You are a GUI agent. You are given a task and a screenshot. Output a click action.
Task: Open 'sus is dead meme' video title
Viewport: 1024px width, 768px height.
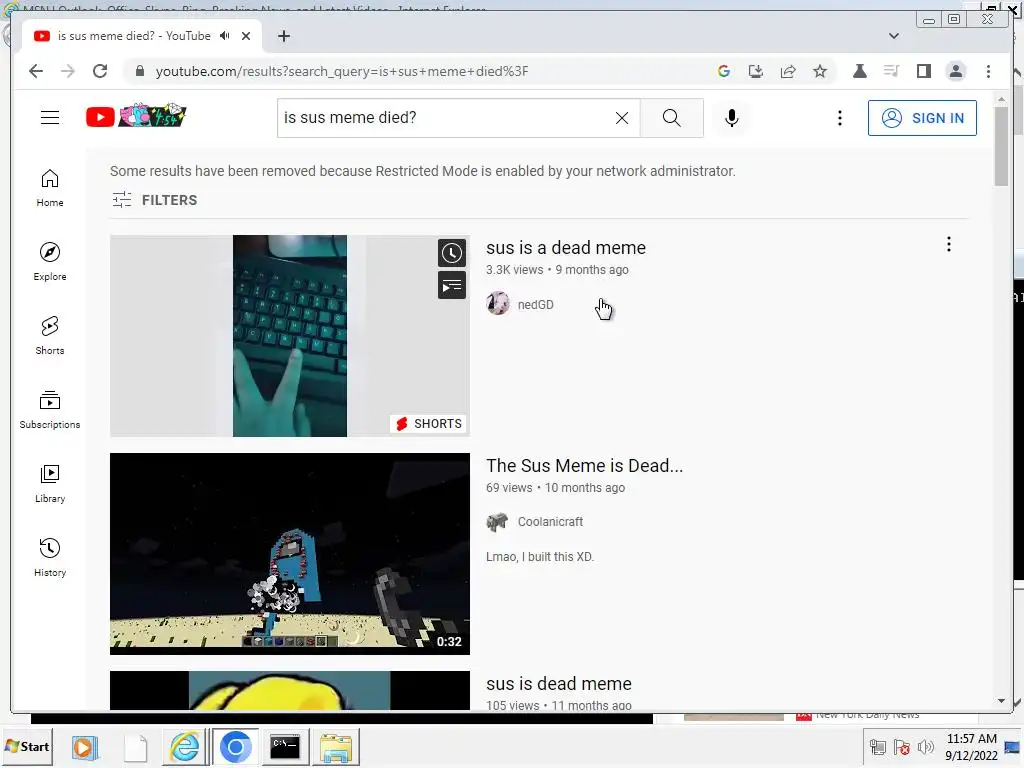pos(558,684)
